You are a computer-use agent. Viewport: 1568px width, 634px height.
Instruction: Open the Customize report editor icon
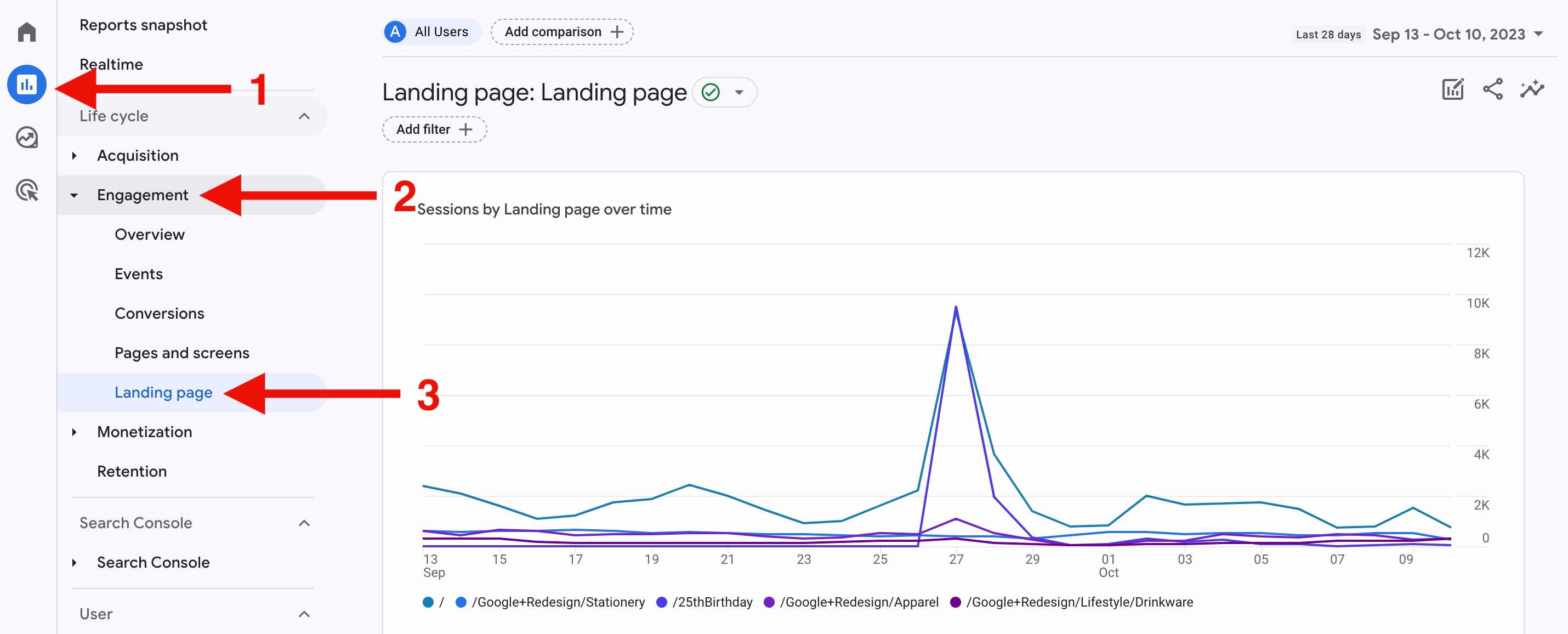[x=1453, y=89]
